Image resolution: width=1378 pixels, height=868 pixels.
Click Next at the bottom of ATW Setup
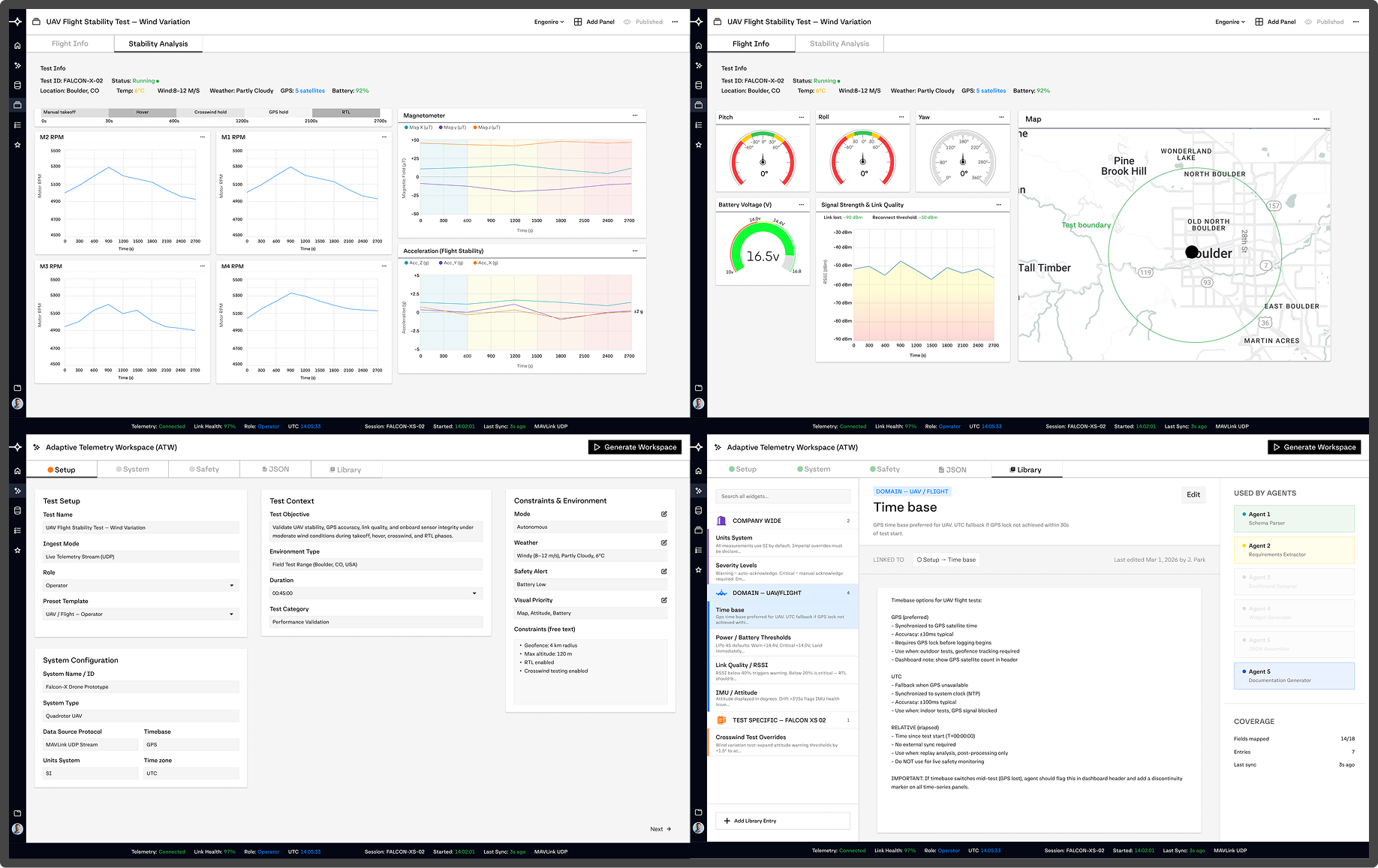tap(660, 829)
